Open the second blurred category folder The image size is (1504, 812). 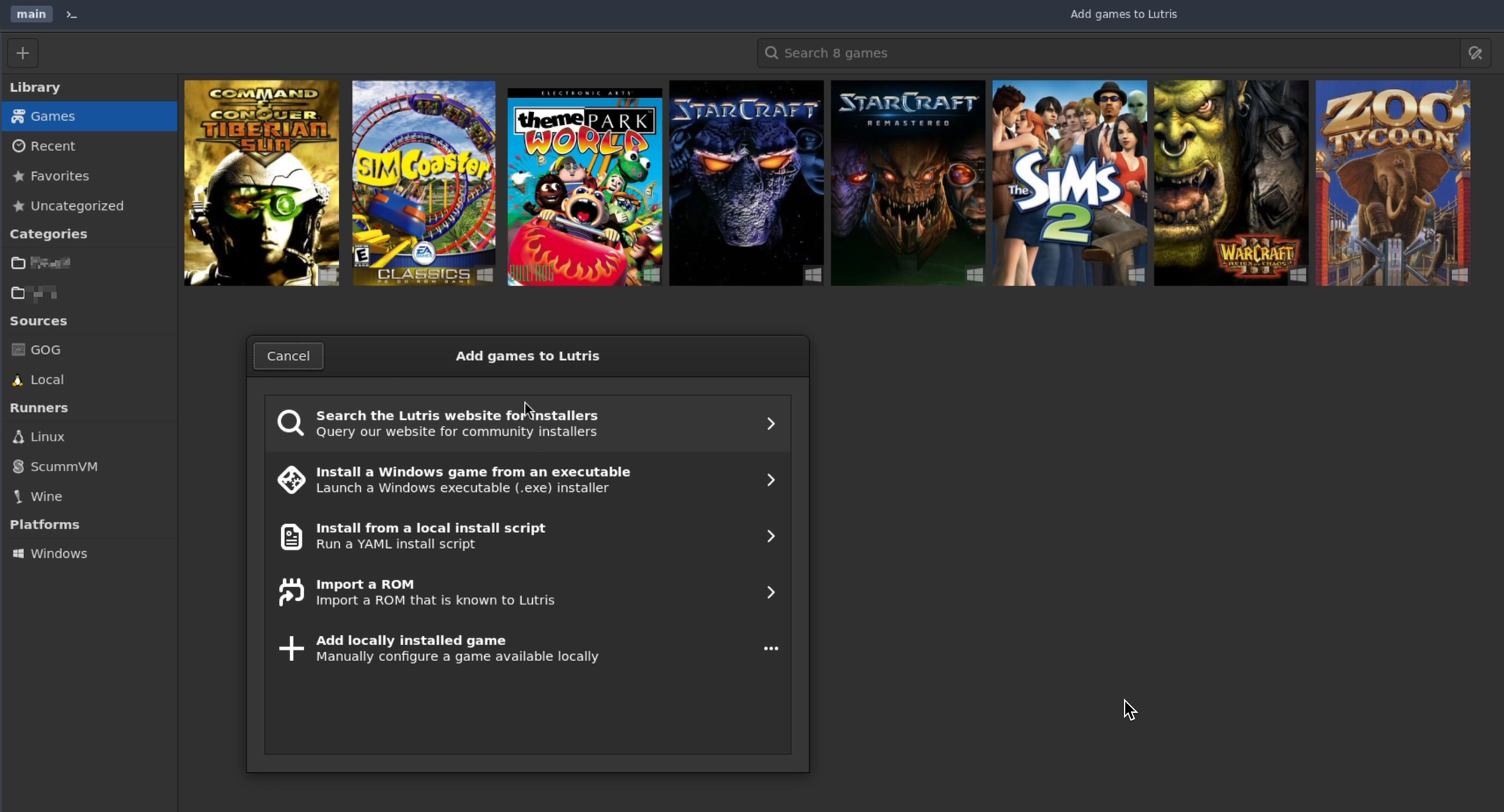89,293
